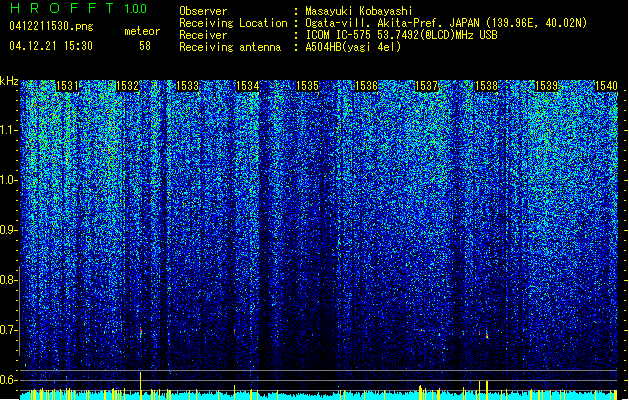
Task: Click observer name Masayuki Kobayashi
Action: coord(359,11)
